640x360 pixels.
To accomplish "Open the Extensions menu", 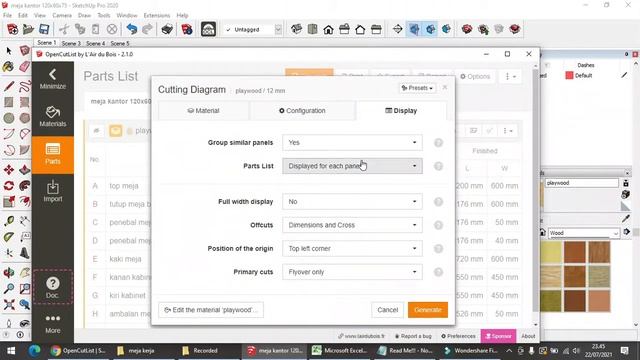I will click(157, 16).
